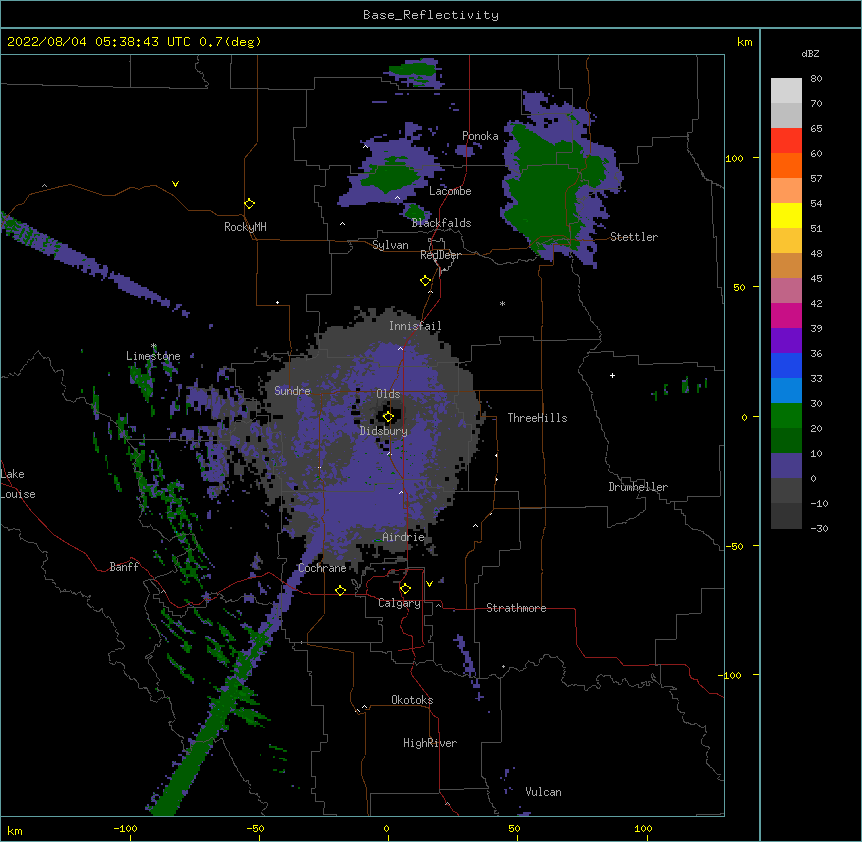The image size is (862, 842).
Task: Click the Okotoks town label
Action: point(412,700)
